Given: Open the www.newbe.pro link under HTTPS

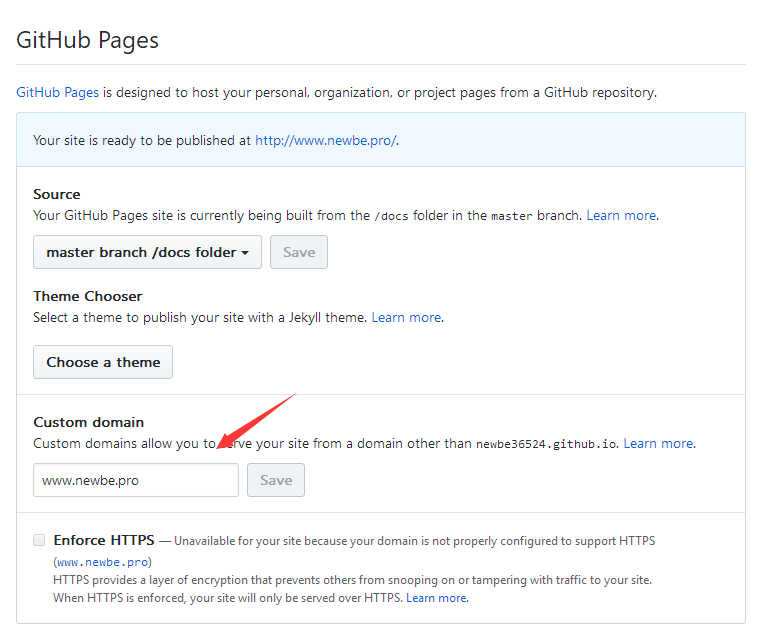Looking at the screenshot, I should coord(102,562).
